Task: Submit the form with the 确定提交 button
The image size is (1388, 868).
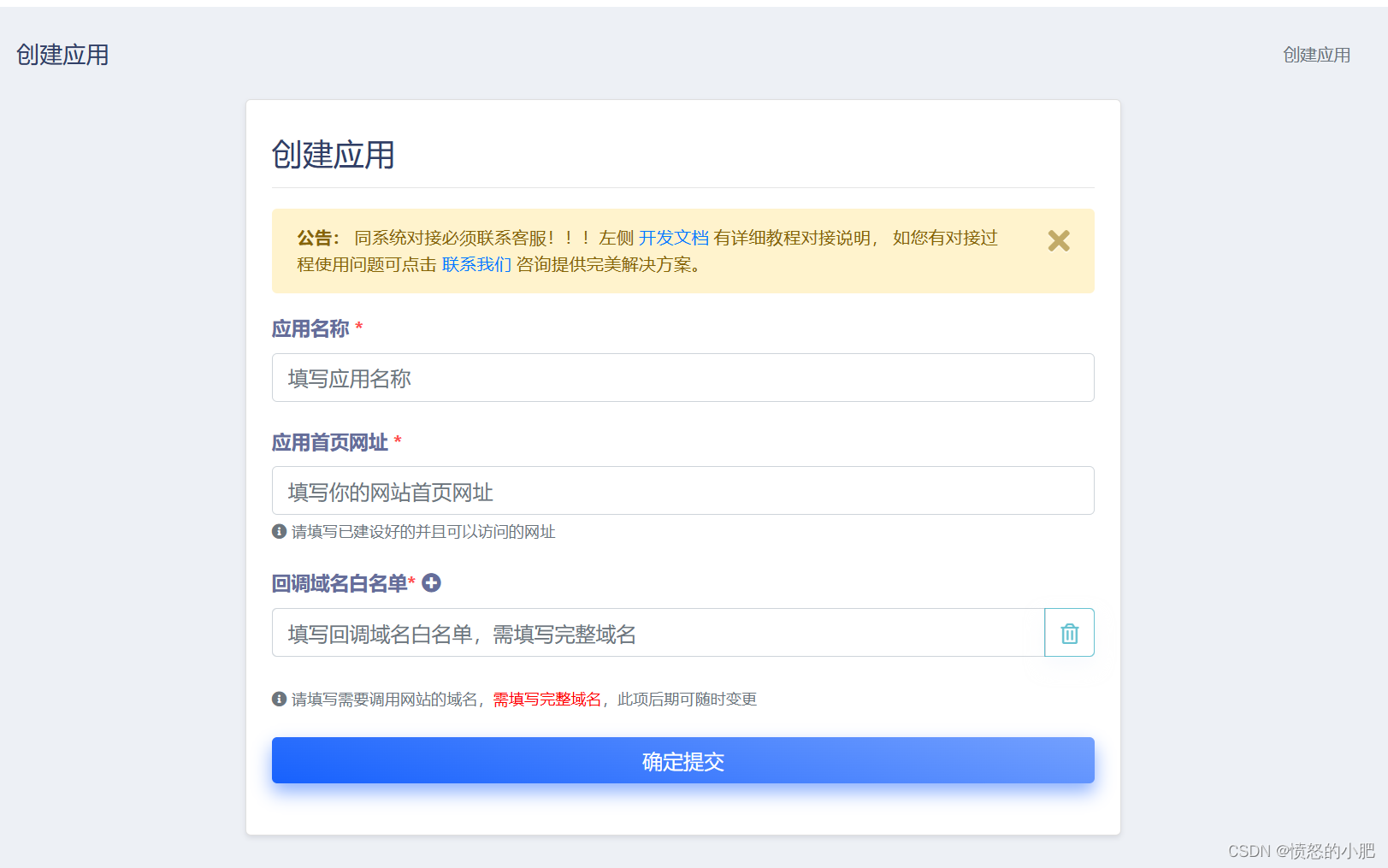Action: 682,760
